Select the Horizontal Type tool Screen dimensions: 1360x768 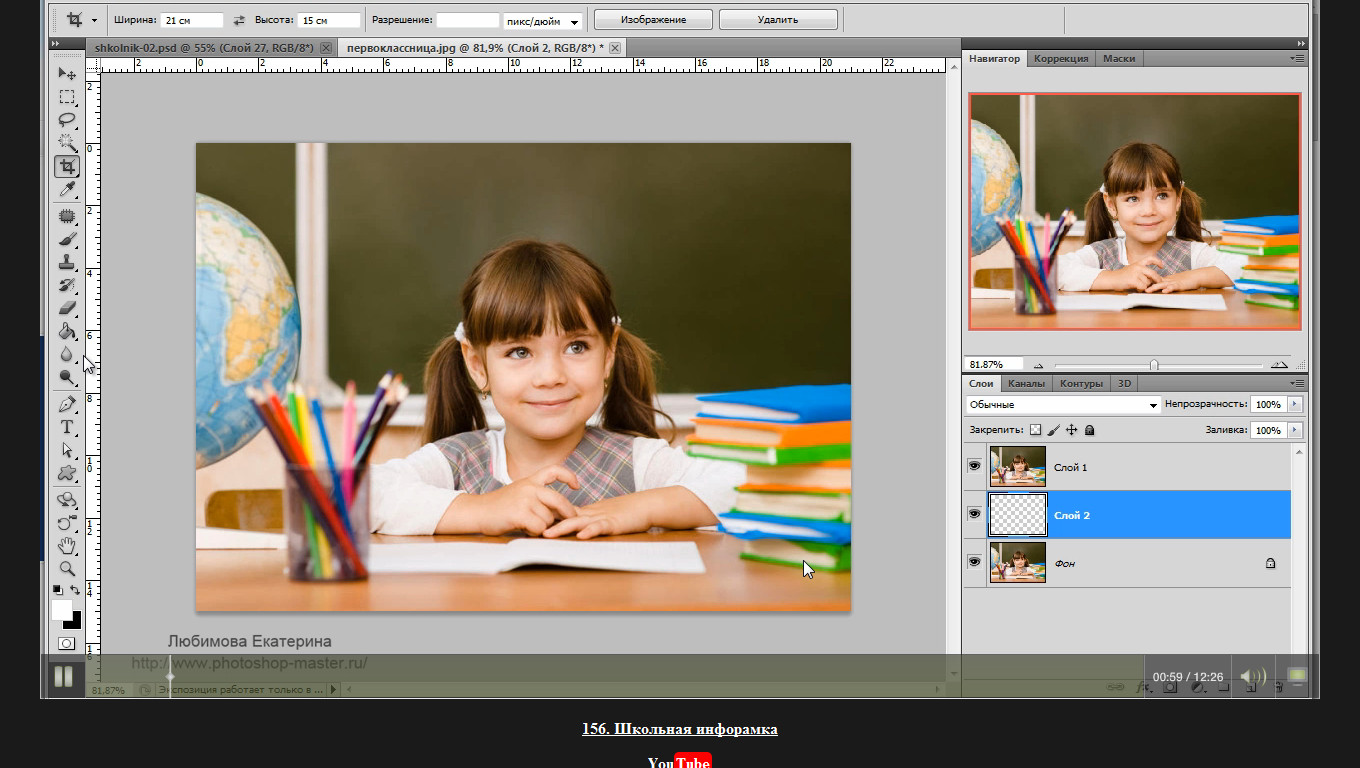tap(67, 427)
